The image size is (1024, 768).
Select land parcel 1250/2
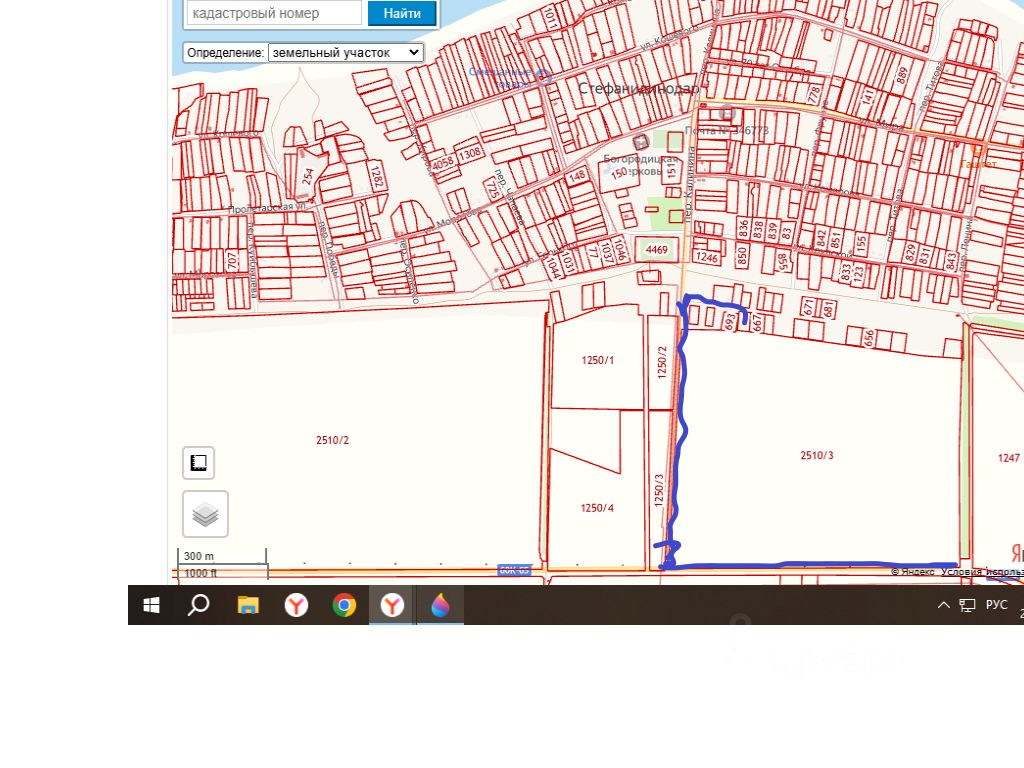[662, 362]
